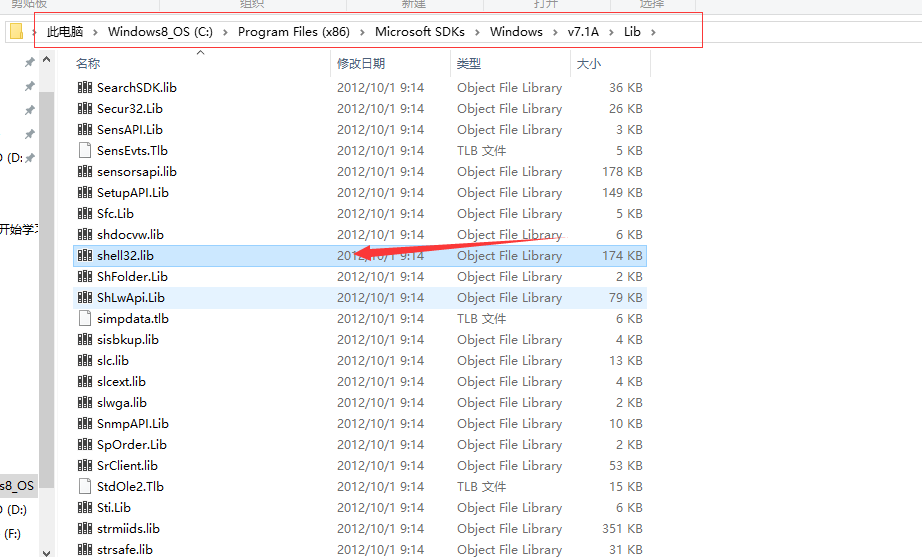Click the ShLwApi.Lib file icon
This screenshot has width=922, height=557.
[85, 298]
